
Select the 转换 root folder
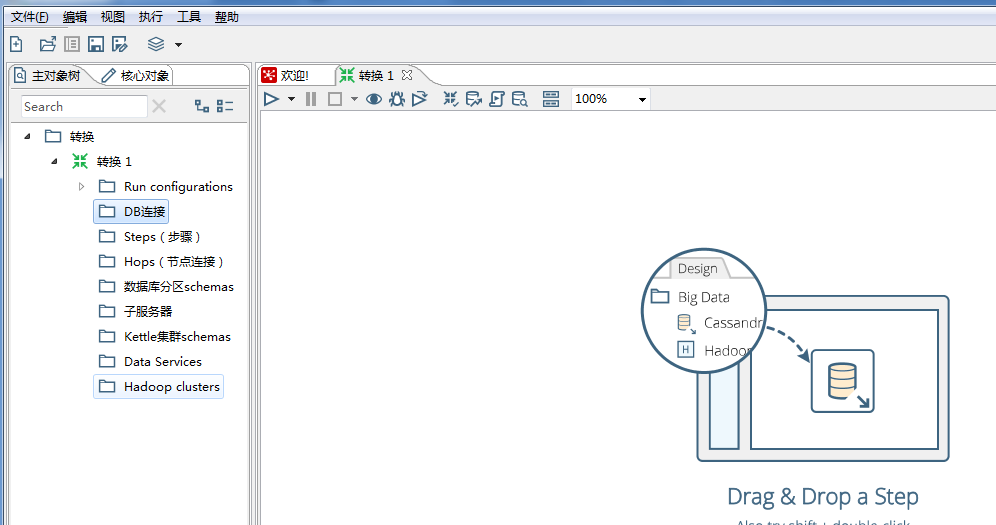point(70,136)
